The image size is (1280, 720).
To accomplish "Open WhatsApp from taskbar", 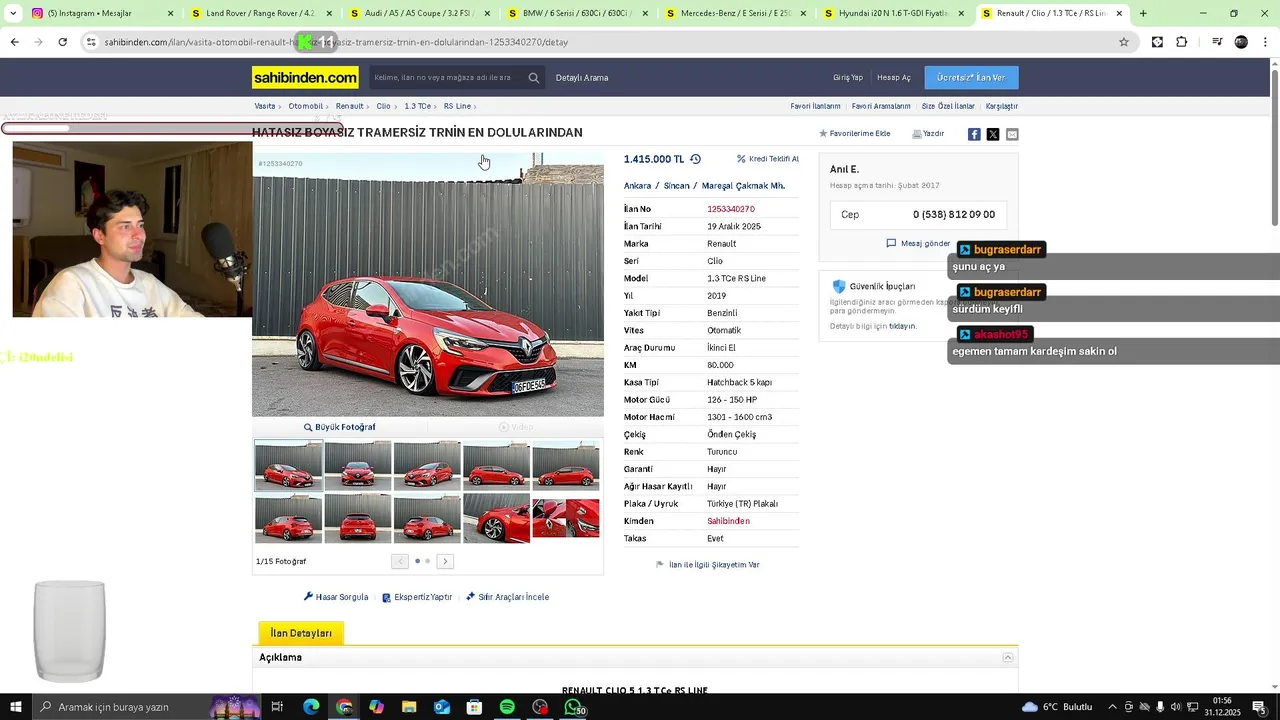I will point(573,707).
